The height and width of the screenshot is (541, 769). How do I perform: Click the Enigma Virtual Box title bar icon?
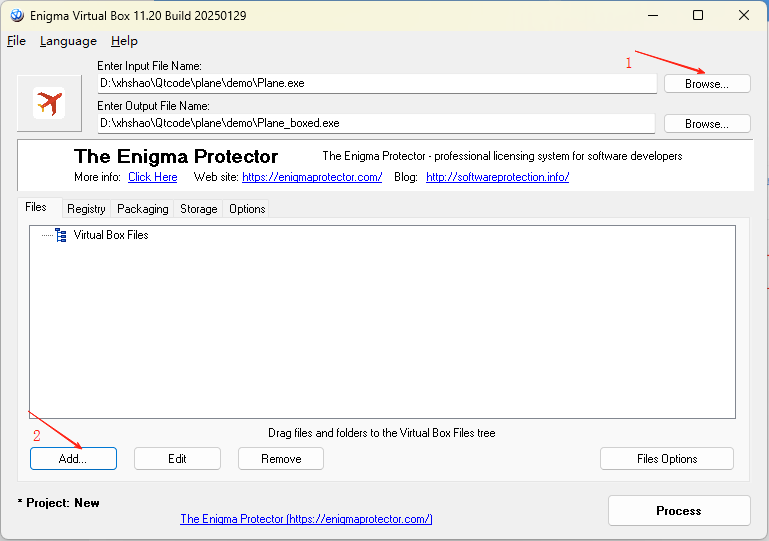click(x=17, y=16)
